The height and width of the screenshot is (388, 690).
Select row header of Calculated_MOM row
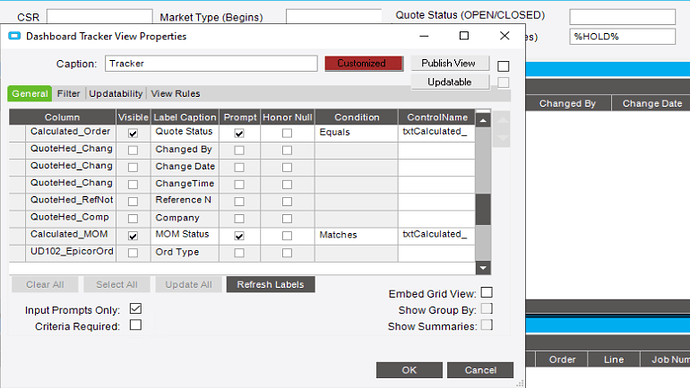coord(17,236)
